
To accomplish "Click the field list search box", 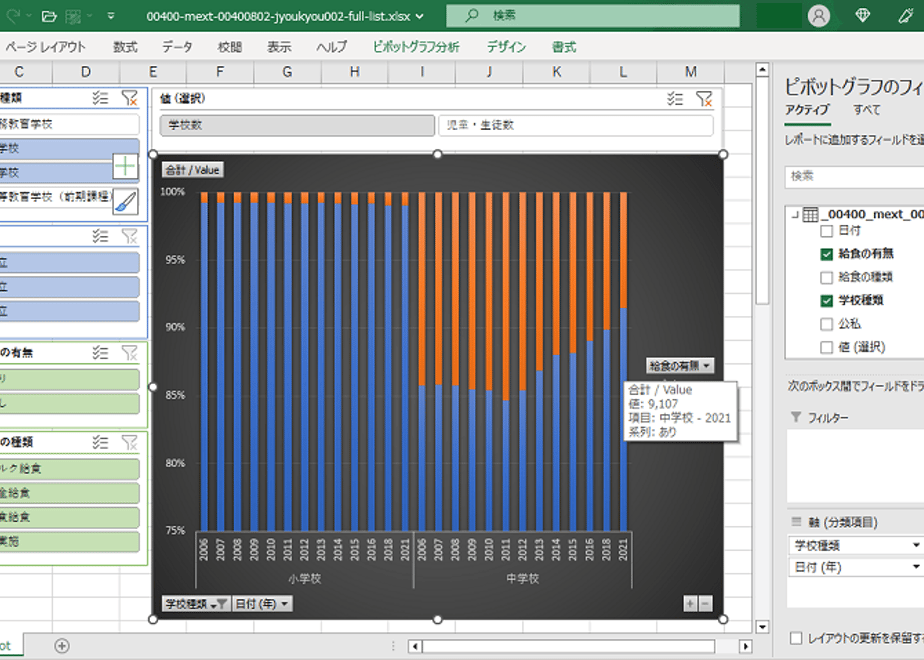I will pyautogui.click(x=854, y=176).
